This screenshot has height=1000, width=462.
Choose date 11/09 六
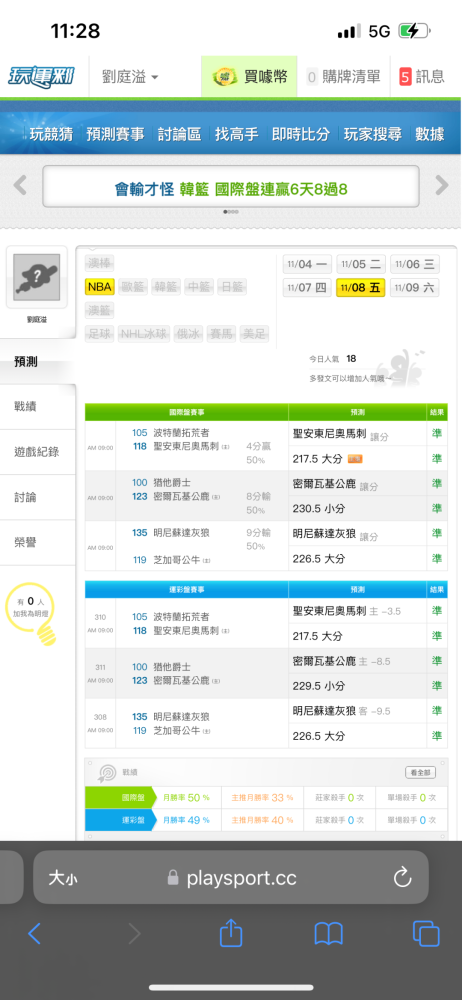tap(415, 288)
